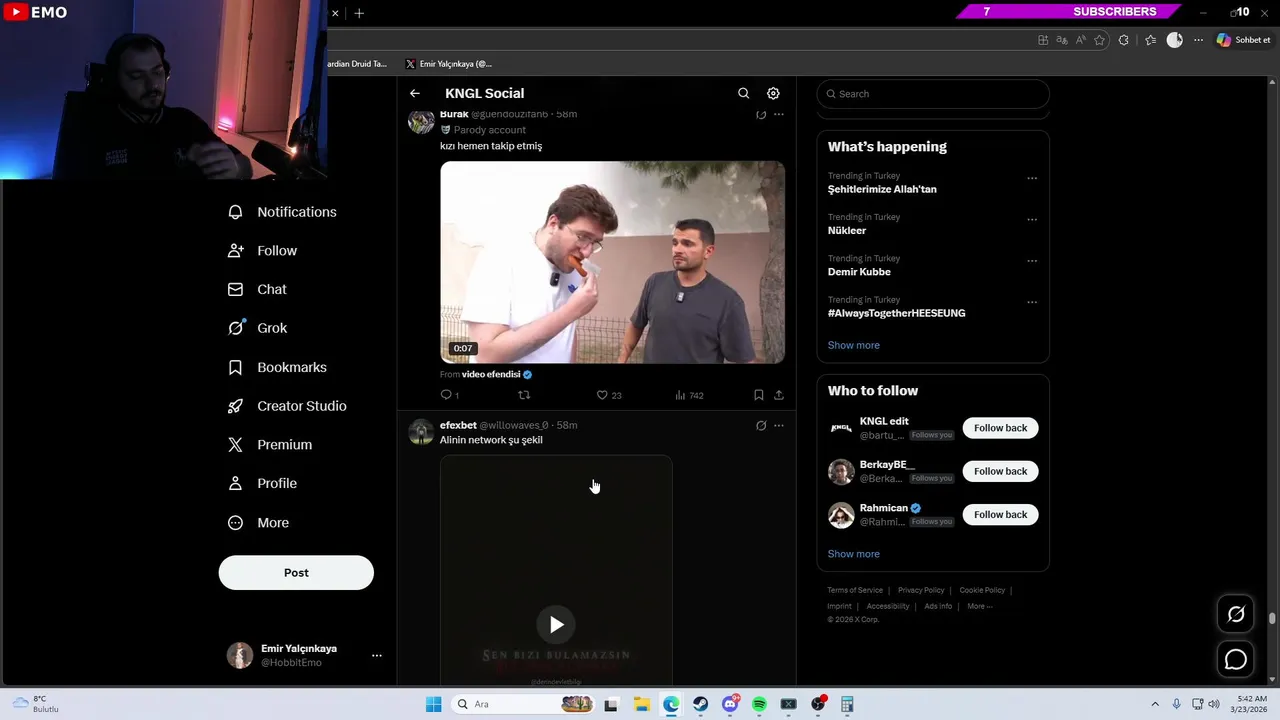The image size is (1280, 720).
Task: Ask Grok about Burak's post
Action: (761, 115)
